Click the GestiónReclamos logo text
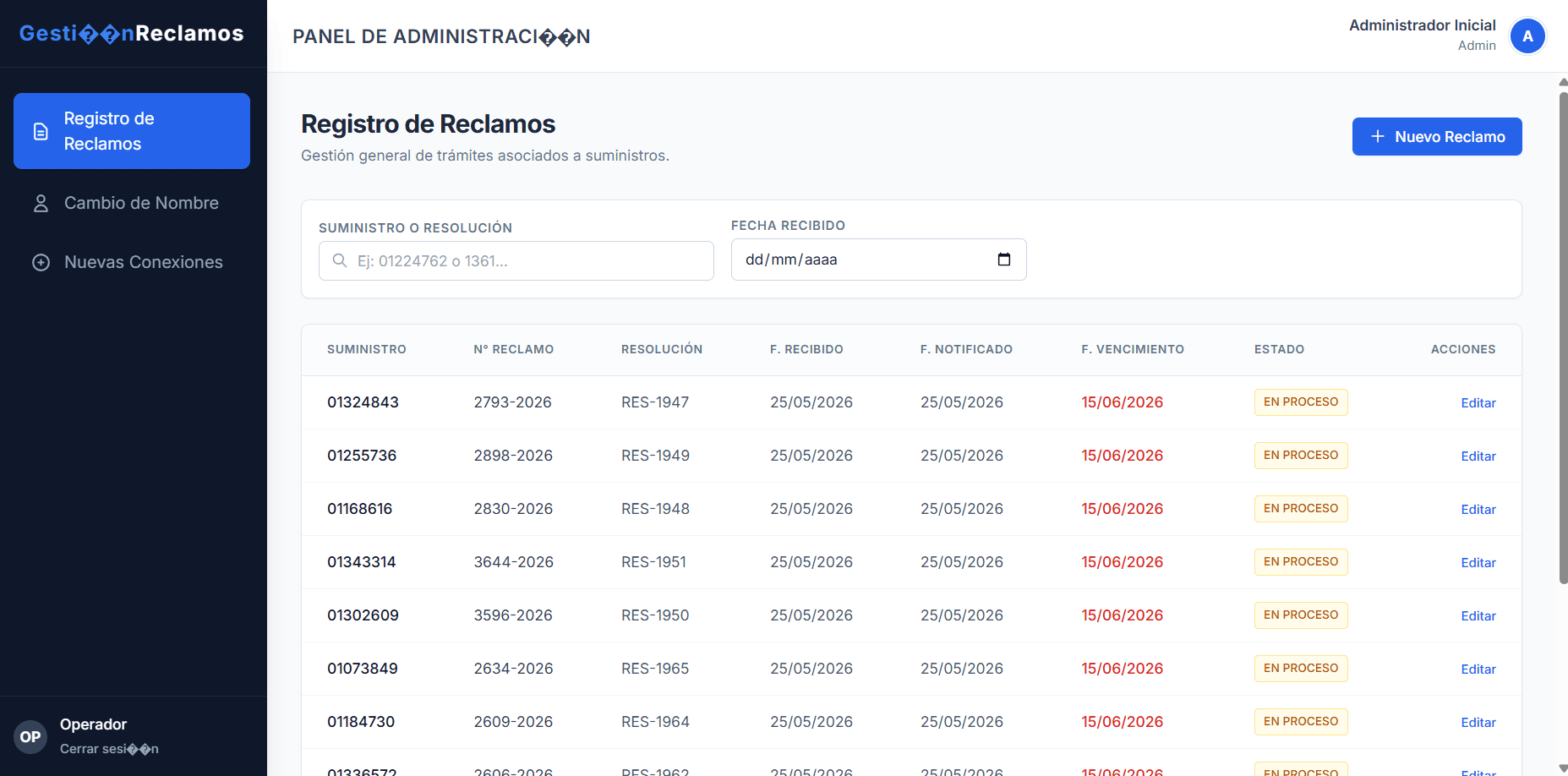The height and width of the screenshot is (776, 1568). click(x=131, y=33)
